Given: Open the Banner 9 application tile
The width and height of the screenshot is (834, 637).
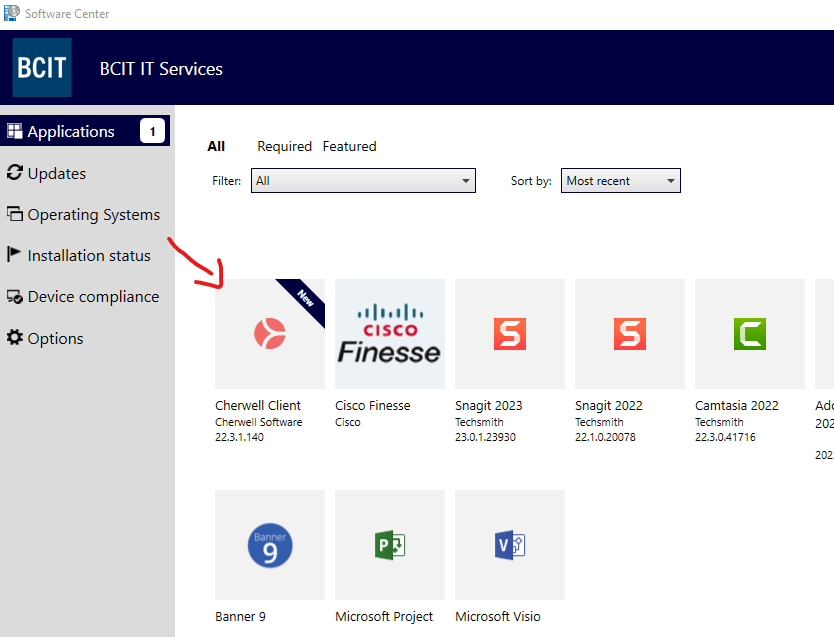Looking at the screenshot, I should (x=269, y=545).
